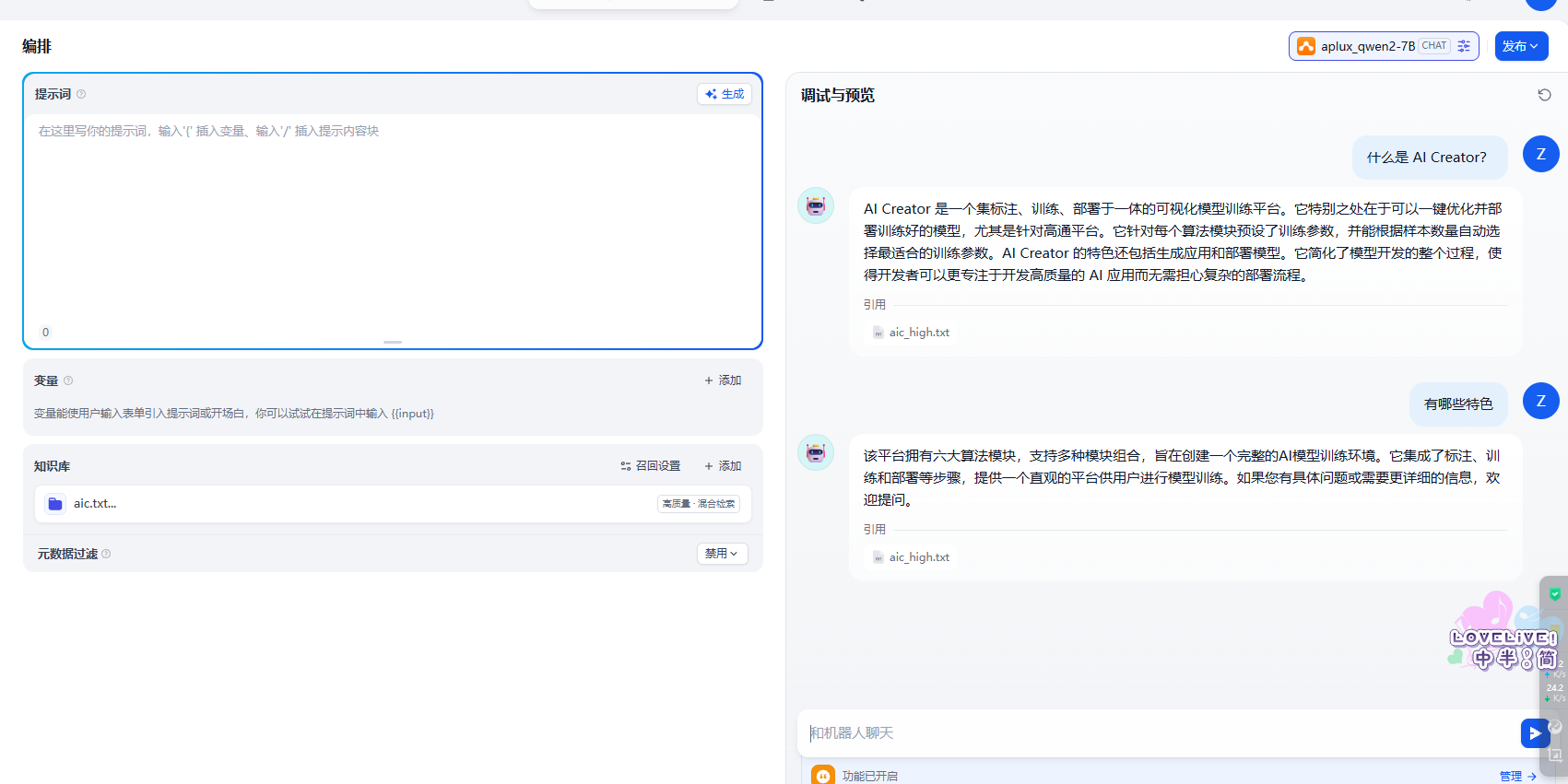This screenshot has width=1568, height=784.
Task: Click the 生成 prompt generate button
Action: click(x=725, y=94)
